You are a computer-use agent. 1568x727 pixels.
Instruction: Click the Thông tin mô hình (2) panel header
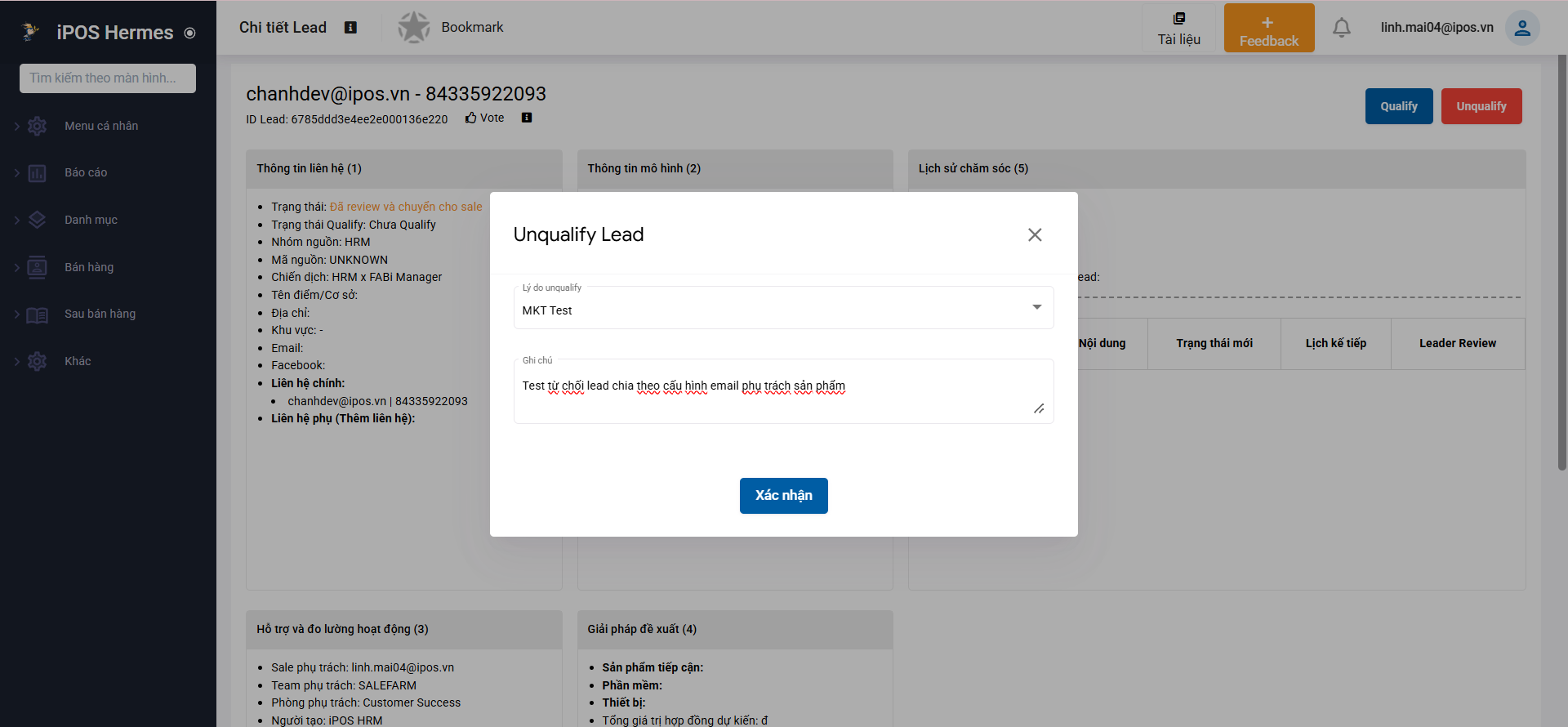click(735, 169)
